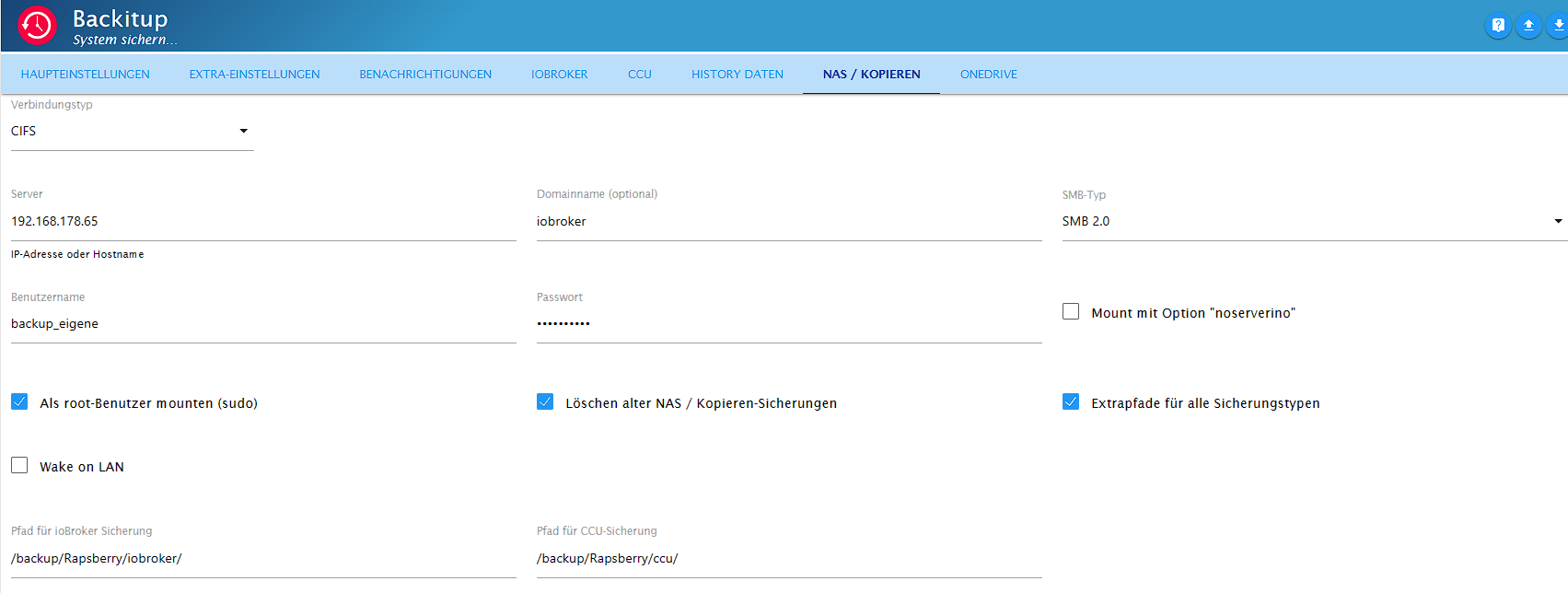This screenshot has height=593, width=1568.
Task: Click the Server IP address field
Action: tap(262, 222)
